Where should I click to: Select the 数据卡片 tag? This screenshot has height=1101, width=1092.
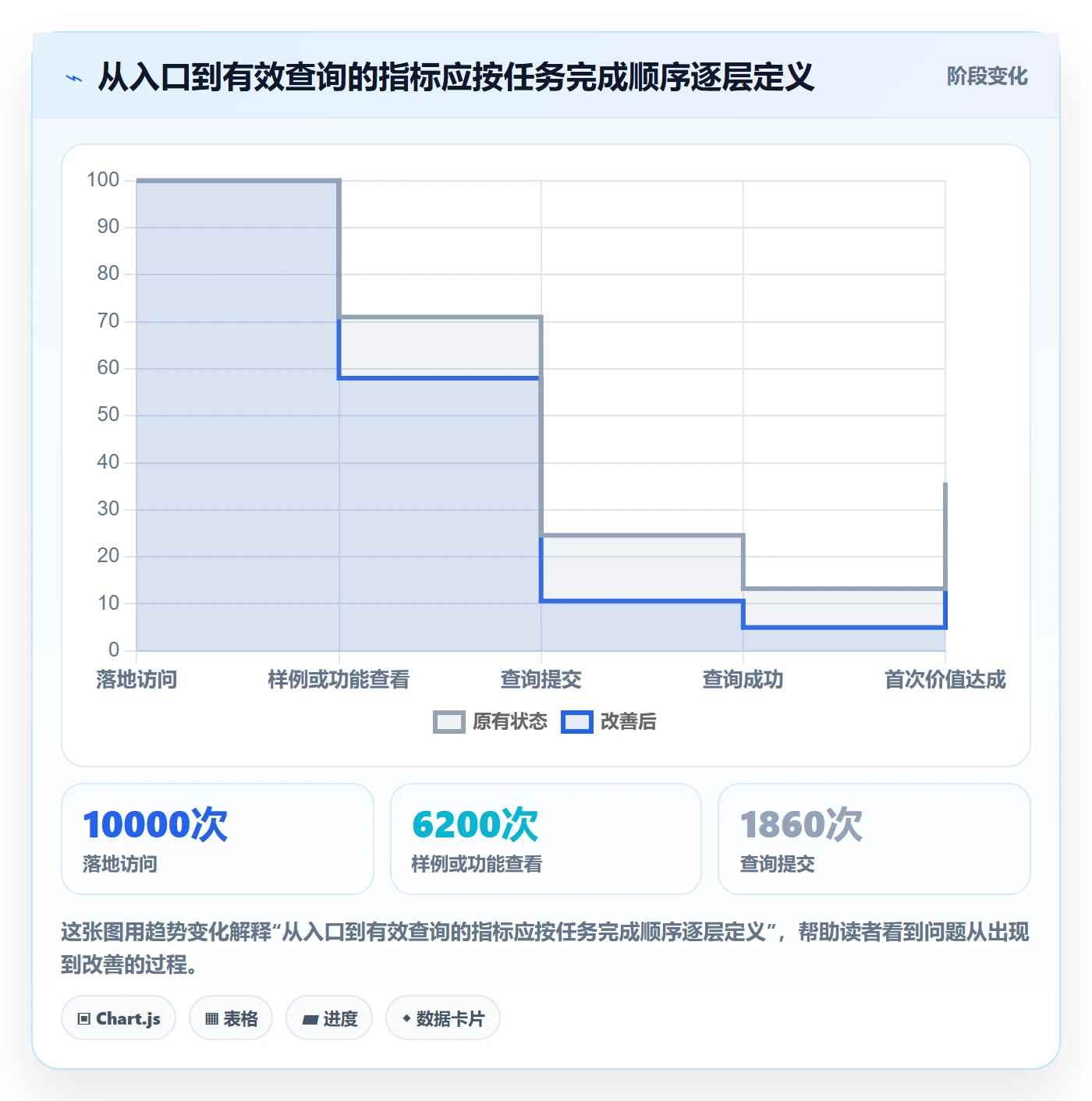(x=443, y=1018)
